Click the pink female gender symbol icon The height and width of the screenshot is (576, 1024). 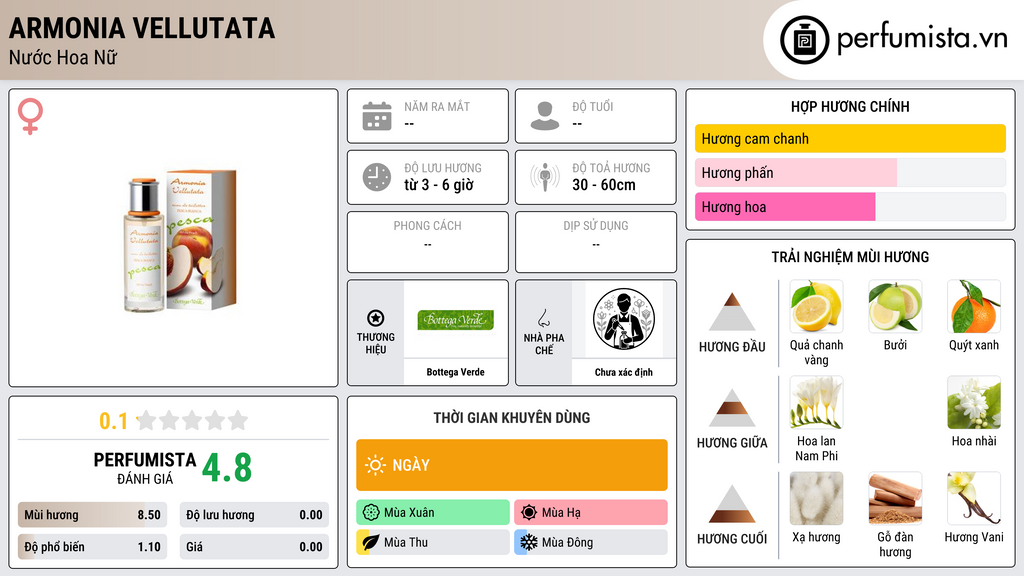coord(30,116)
